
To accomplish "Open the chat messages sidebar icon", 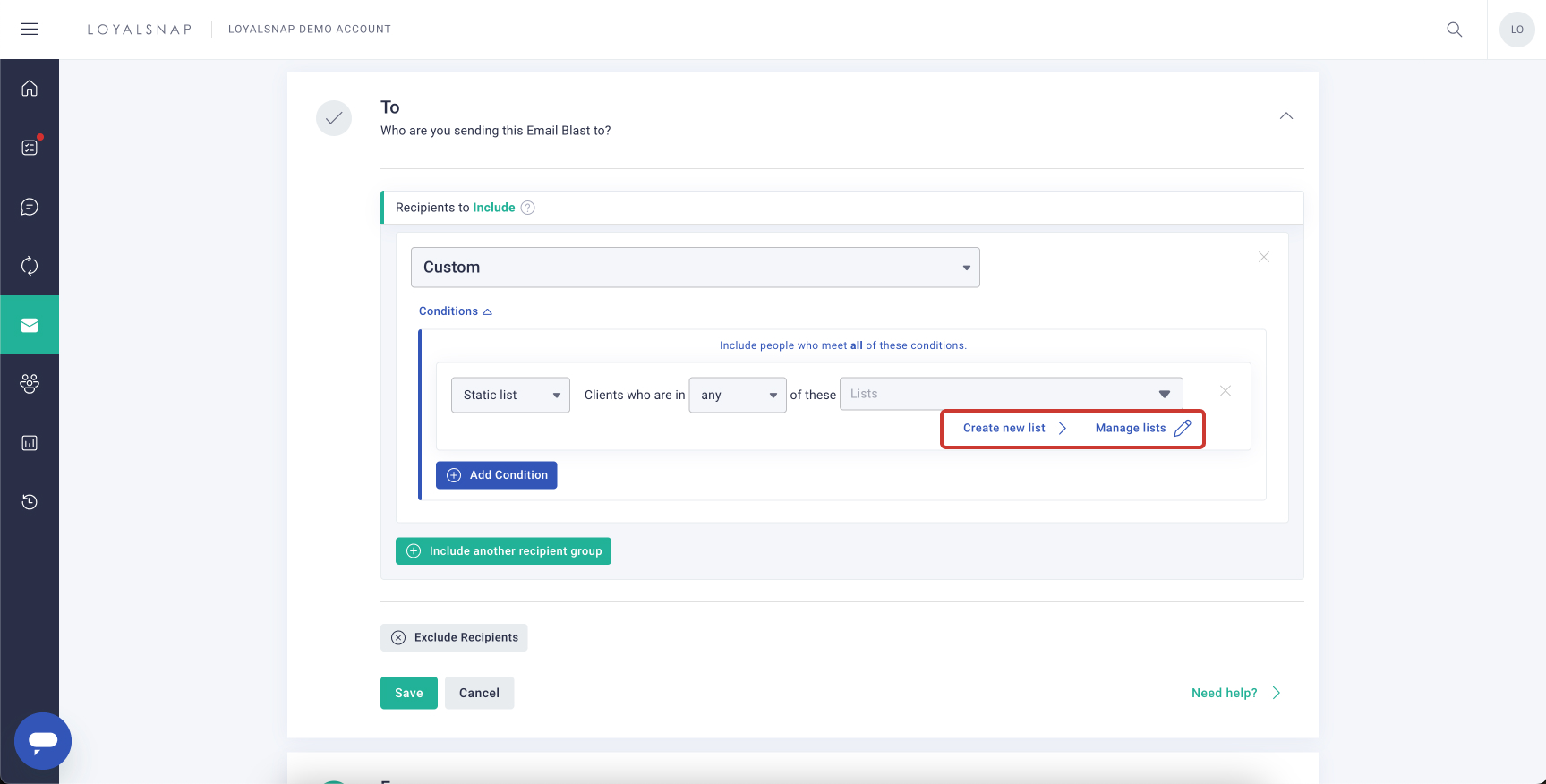I will pos(30,207).
